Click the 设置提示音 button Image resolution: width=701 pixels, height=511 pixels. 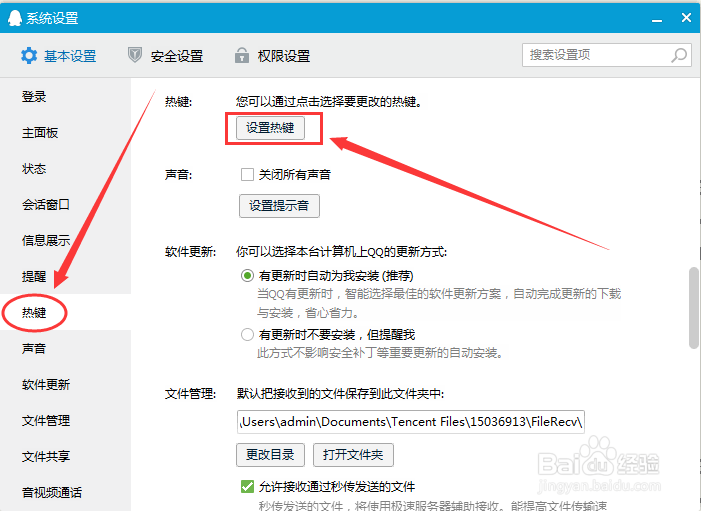click(x=279, y=206)
